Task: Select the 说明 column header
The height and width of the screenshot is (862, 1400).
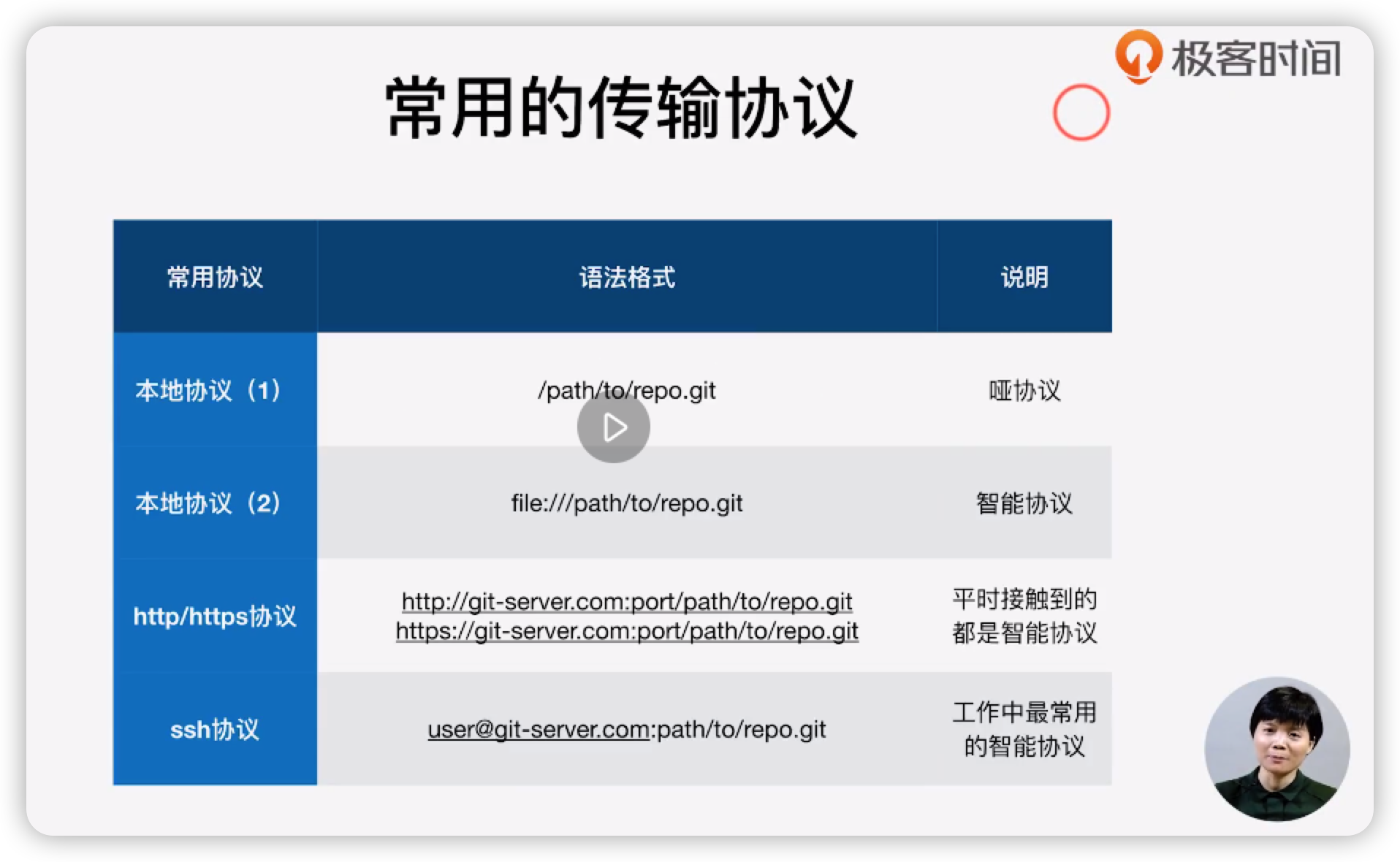Action: [1023, 275]
